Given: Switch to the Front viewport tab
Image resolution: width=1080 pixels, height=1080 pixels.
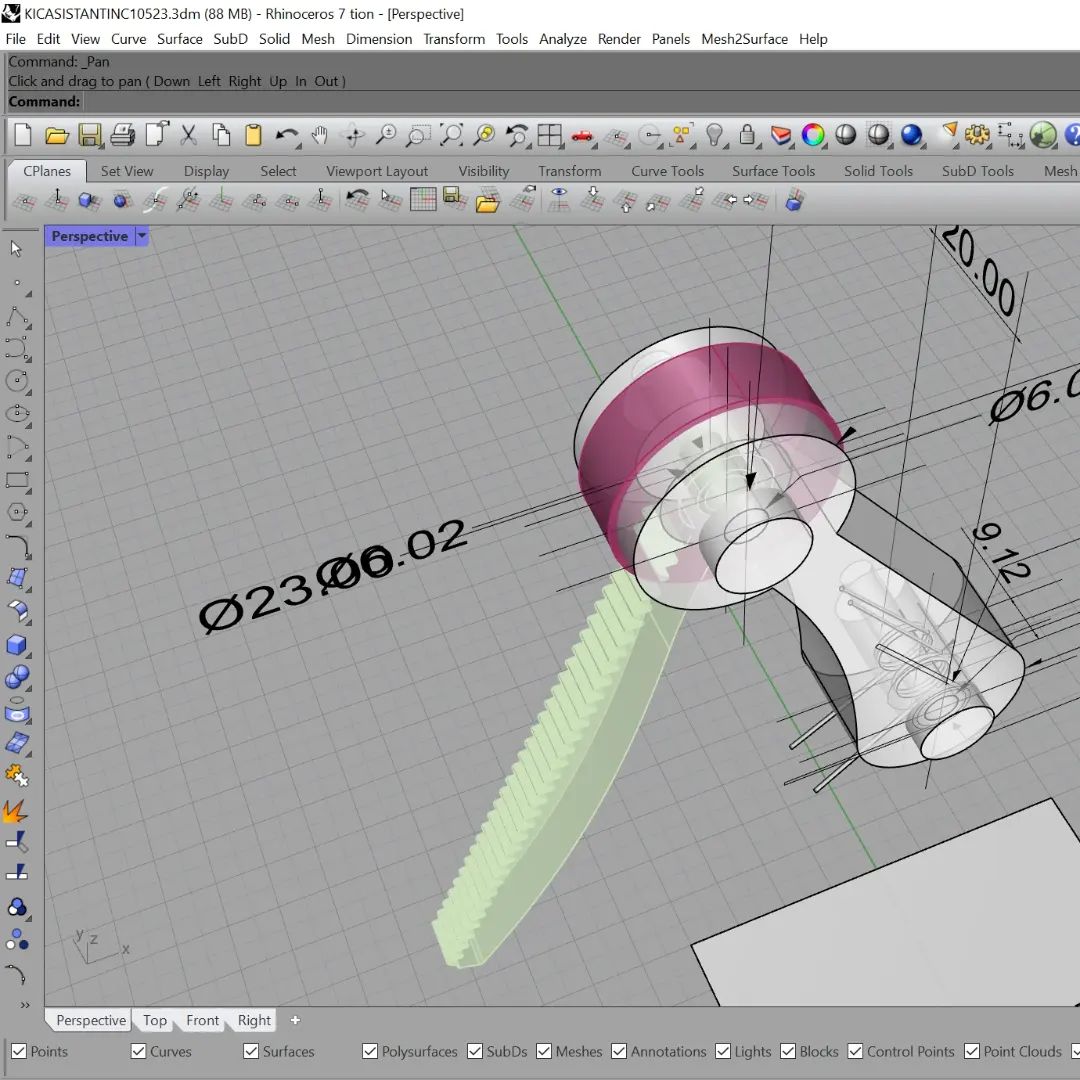Looking at the screenshot, I should pyautogui.click(x=202, y=1020).
